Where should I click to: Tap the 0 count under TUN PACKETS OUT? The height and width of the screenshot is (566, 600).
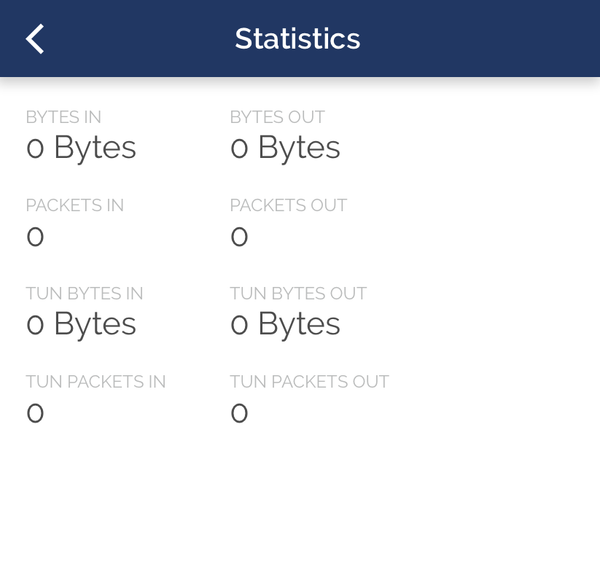click(x=239, y=413)
